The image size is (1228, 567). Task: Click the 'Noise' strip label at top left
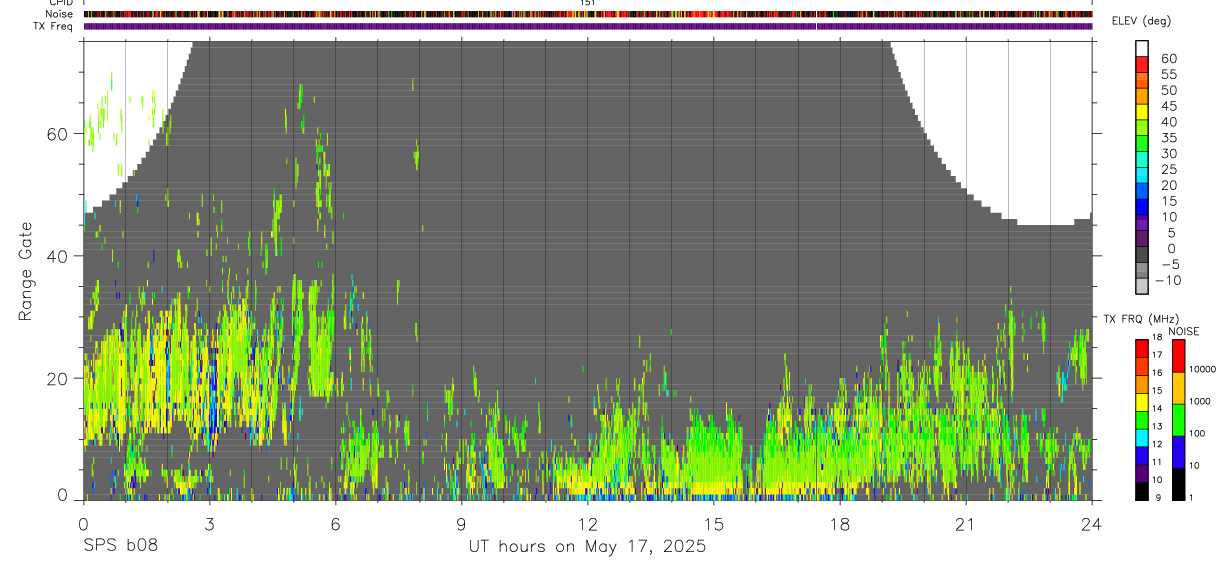point(59,14)
